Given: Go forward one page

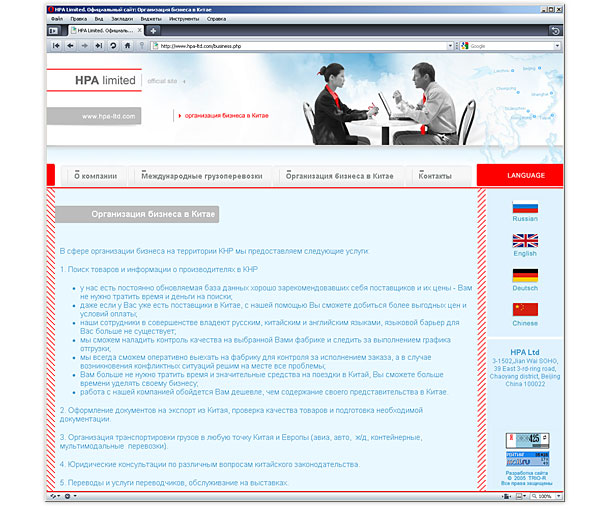Looking at the screenshot, I should coord(84,46).
